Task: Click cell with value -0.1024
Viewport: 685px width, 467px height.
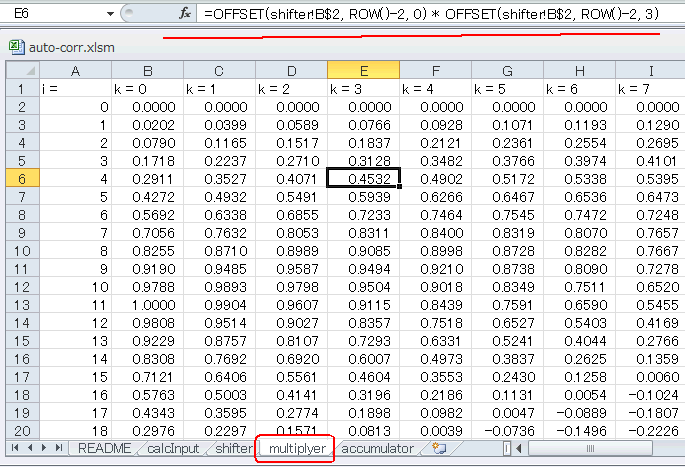Action: pyautogui.click(x=650, y=395)
